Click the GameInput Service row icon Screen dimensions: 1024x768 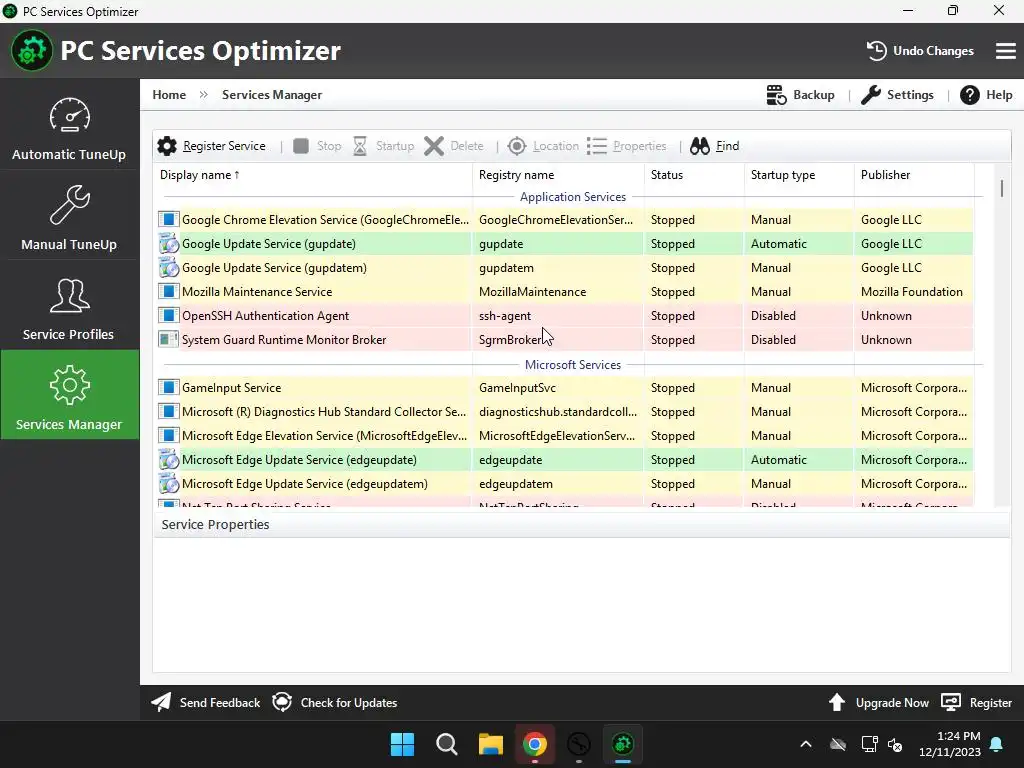tap(168, 387)
